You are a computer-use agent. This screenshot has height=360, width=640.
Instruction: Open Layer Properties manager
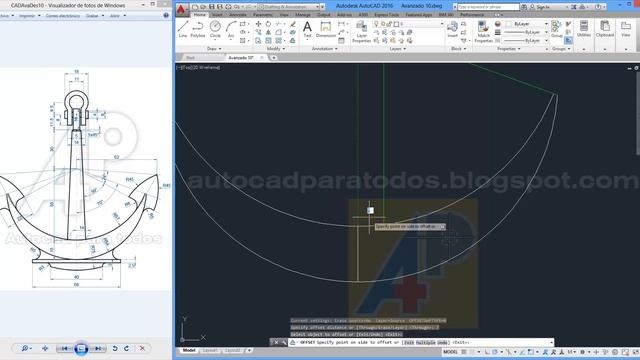(x=361, y=31)
